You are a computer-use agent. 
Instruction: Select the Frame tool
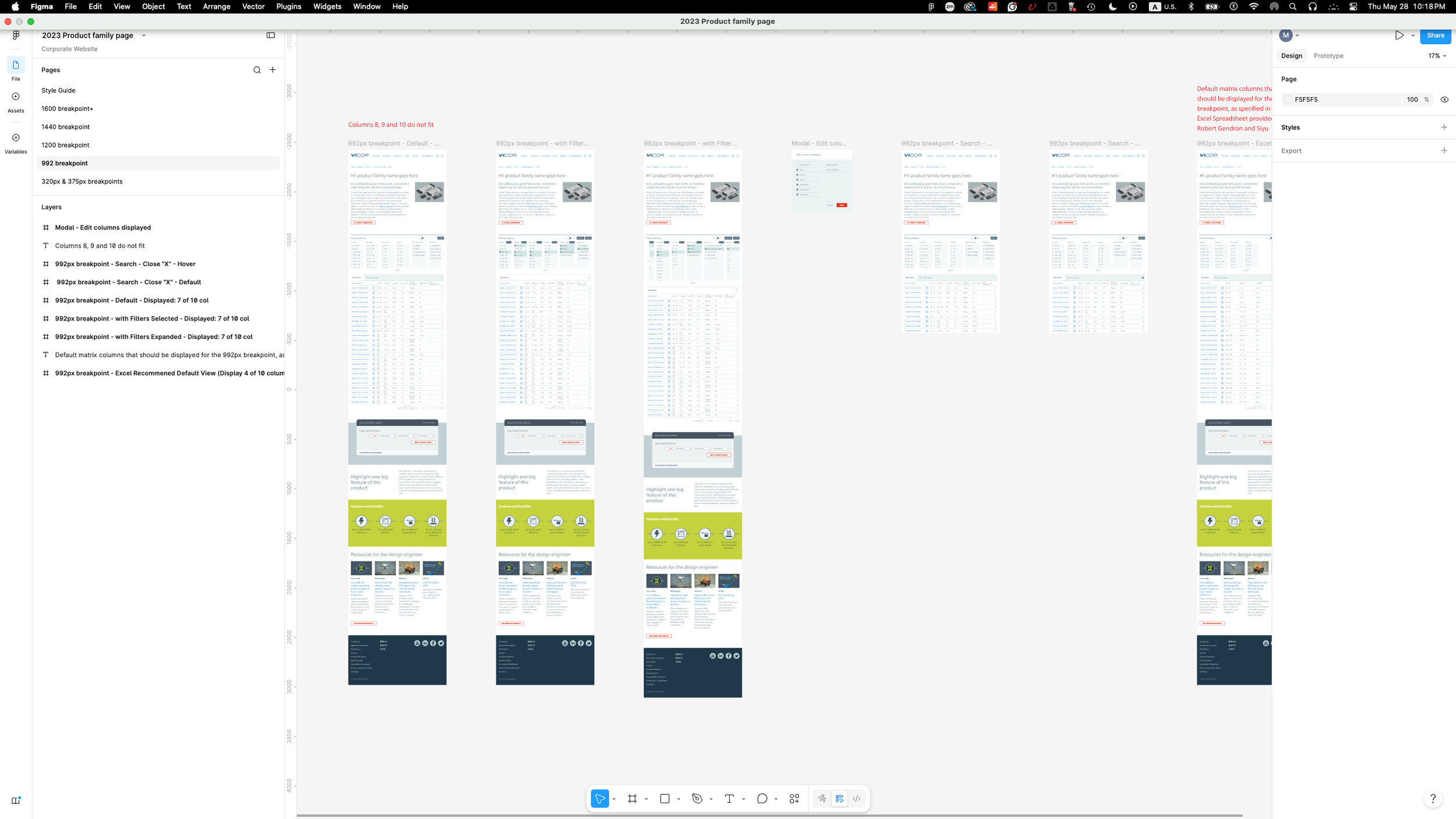pos(632,799)
